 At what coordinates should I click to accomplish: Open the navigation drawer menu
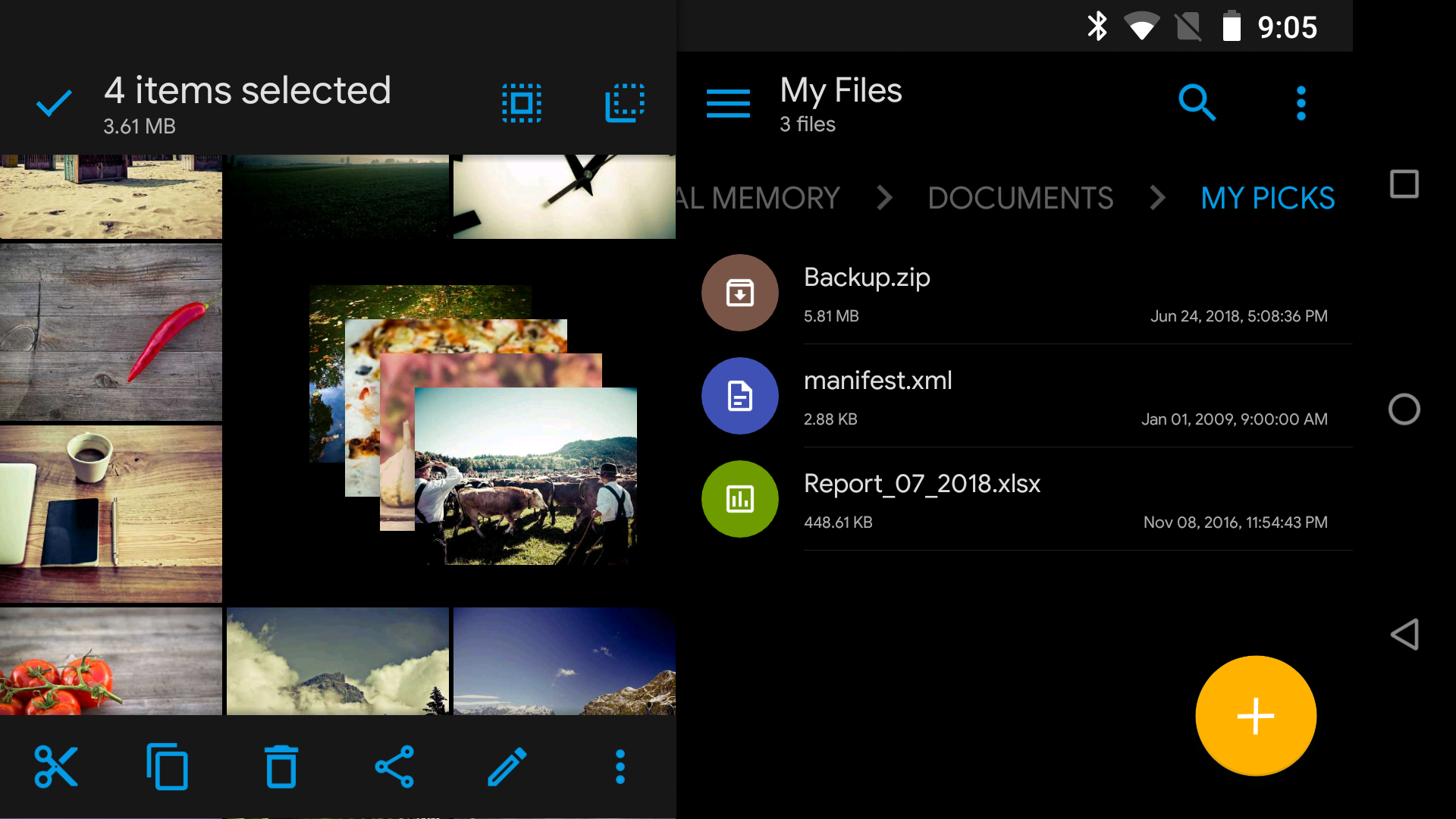[x=728, y=103]
